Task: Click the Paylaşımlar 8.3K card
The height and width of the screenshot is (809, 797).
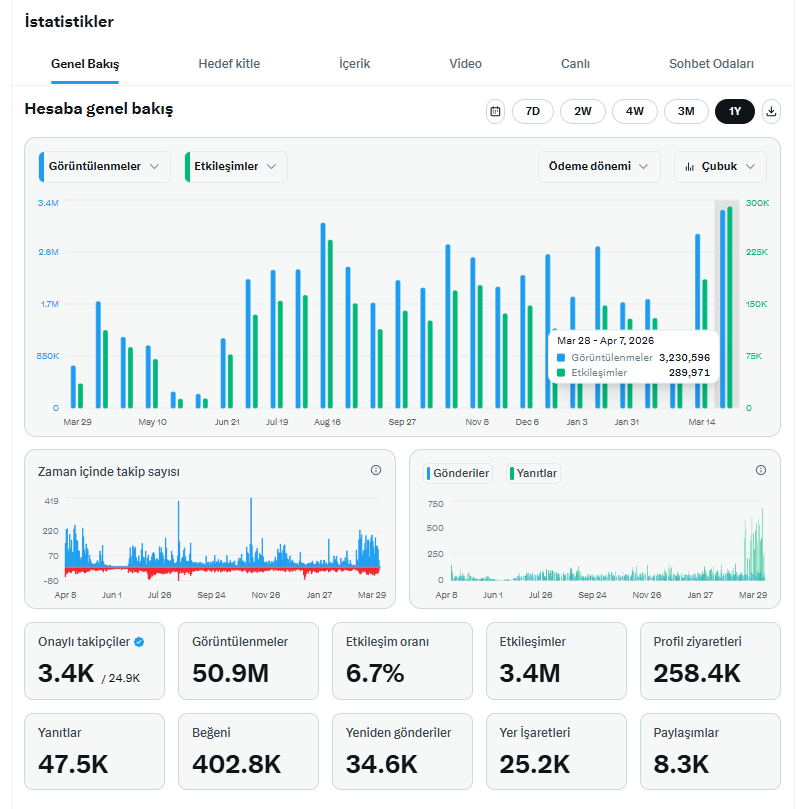Action: [x=710, y=751]
